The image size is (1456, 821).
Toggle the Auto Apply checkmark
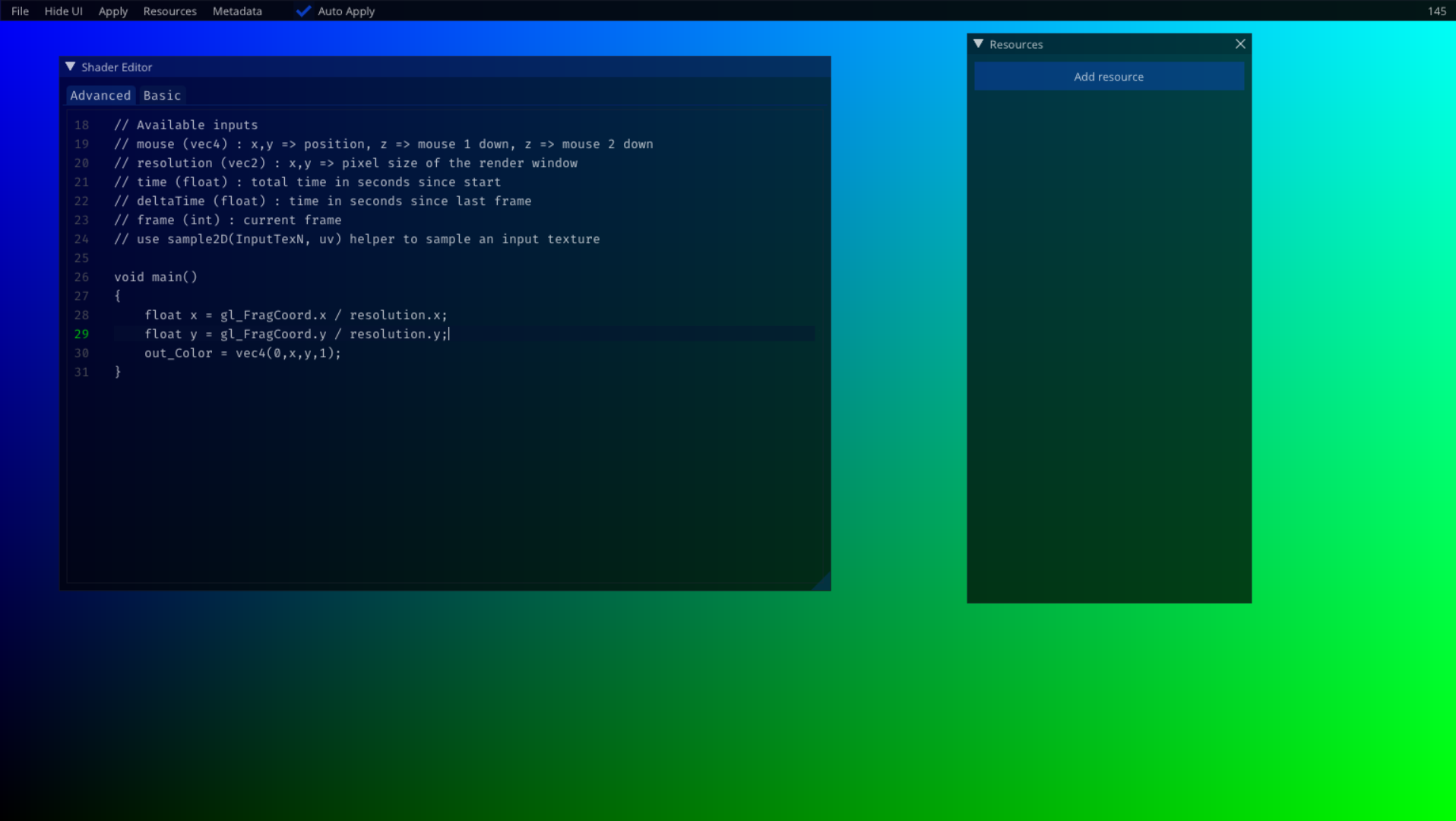tap(303, 11)
